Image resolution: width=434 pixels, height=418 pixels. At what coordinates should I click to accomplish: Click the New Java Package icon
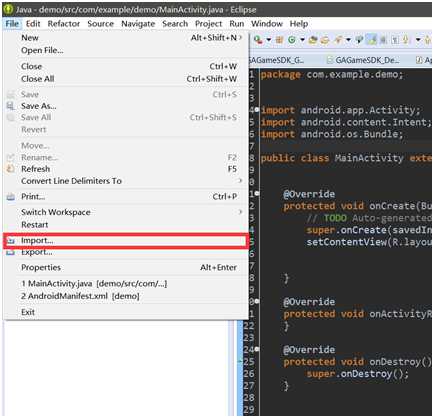(x=280, y=40)
